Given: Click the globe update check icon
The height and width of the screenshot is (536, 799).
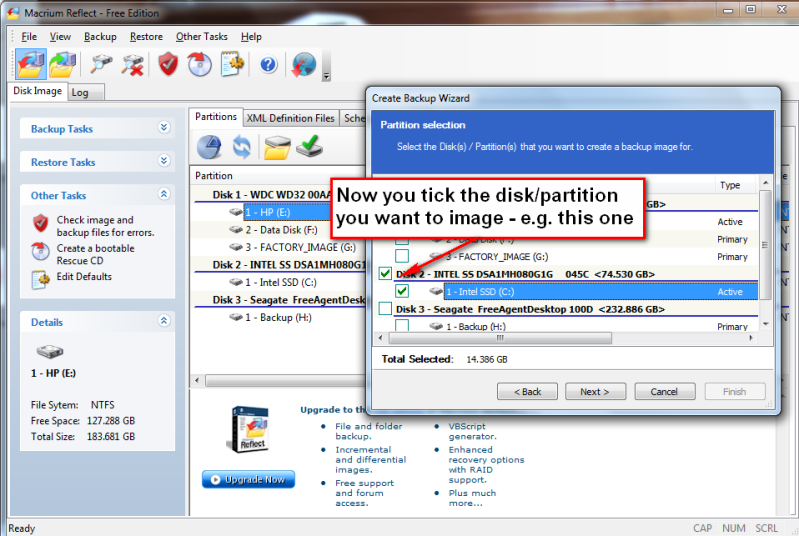Looking at the screenshot, I should coord(304,65).
